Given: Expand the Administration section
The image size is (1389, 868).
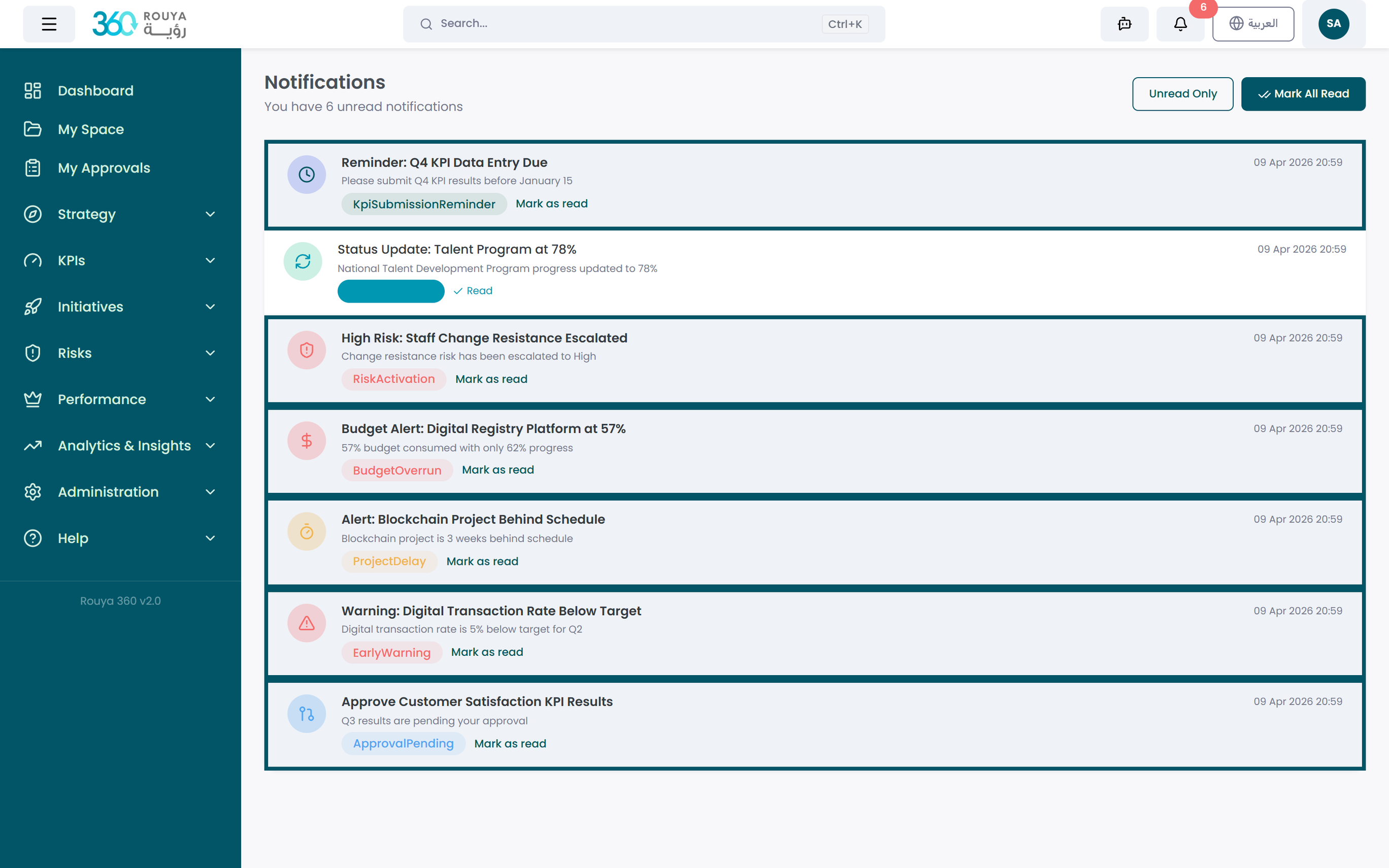Looking at the screenshot, I should coord(108,491).
